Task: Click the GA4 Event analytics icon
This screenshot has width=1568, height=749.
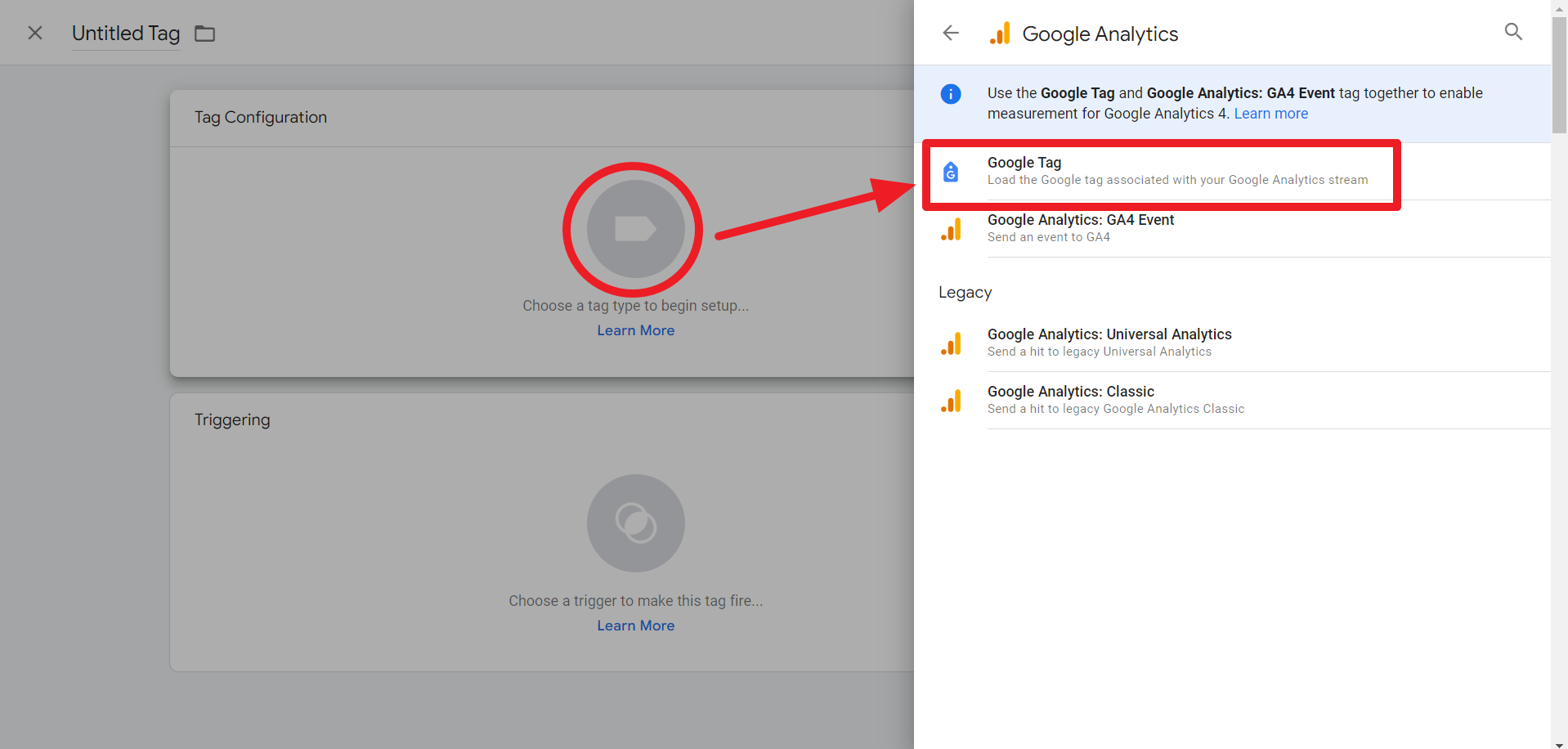Action: [x=951, y=229]
